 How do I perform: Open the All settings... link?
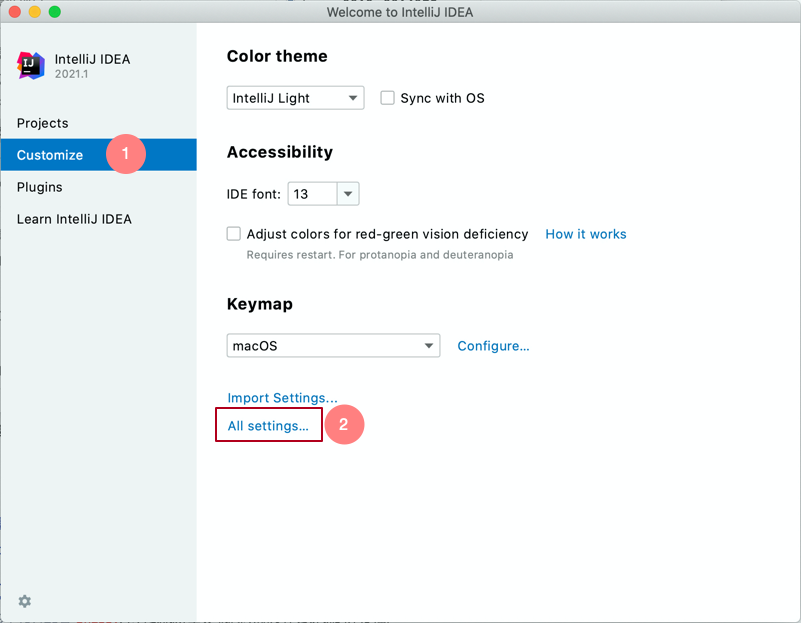[x=269, y=426]
